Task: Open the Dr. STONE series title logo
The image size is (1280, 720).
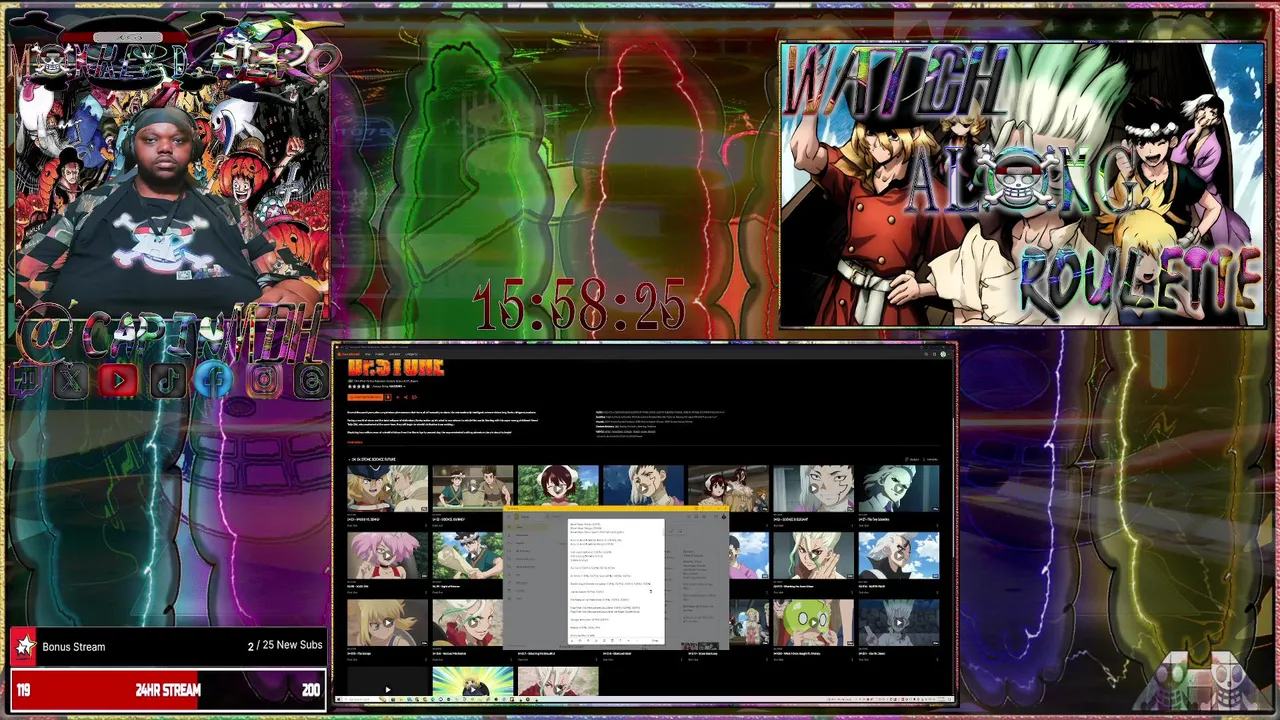Action: 396,368
